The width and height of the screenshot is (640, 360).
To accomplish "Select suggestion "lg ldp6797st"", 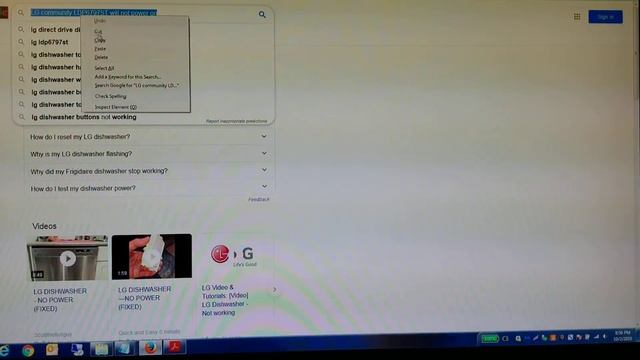I will (50, 42).
